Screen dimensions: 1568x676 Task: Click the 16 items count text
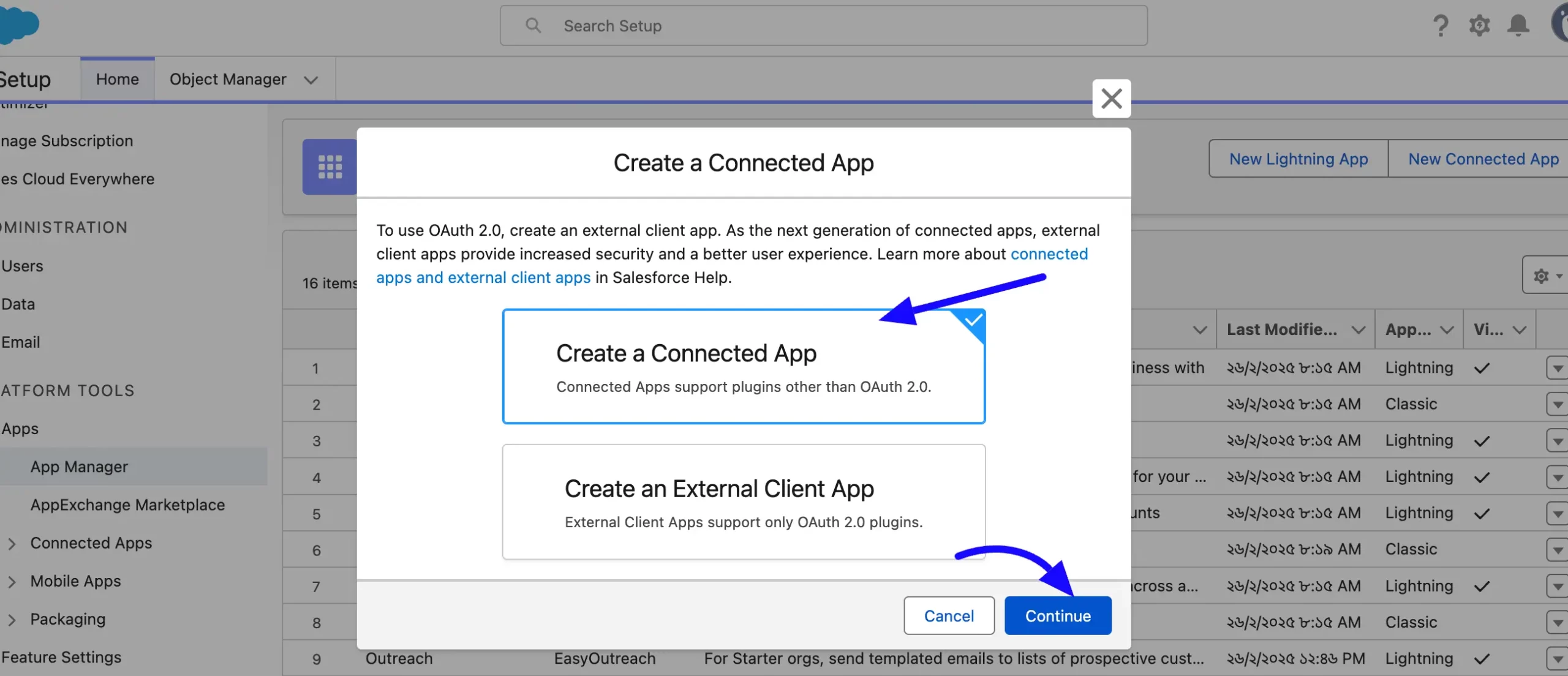[x=330, y=283]
